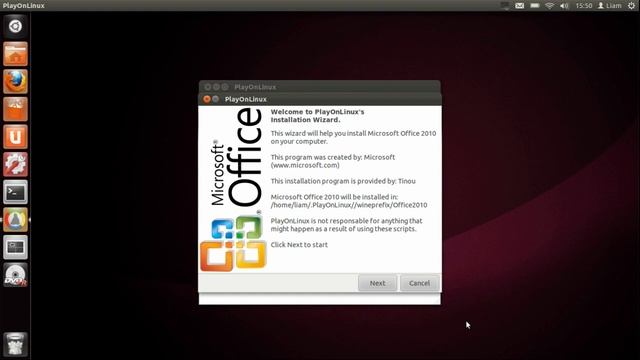This screenshot has width=640, height=360.
Task: Open the DVD-R disc launcher icon
Action: pos(16,275)
